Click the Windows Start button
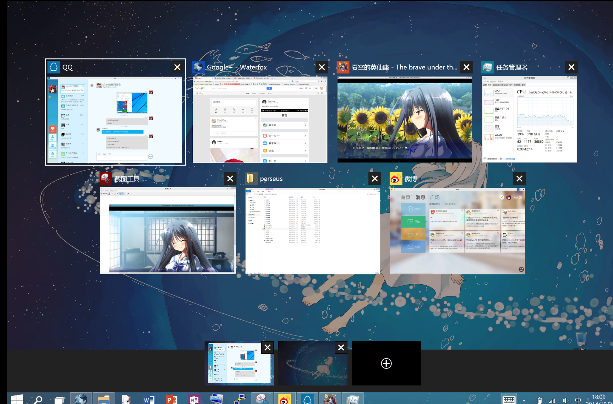This screenshot has height=404, width=613. point(15,398)
